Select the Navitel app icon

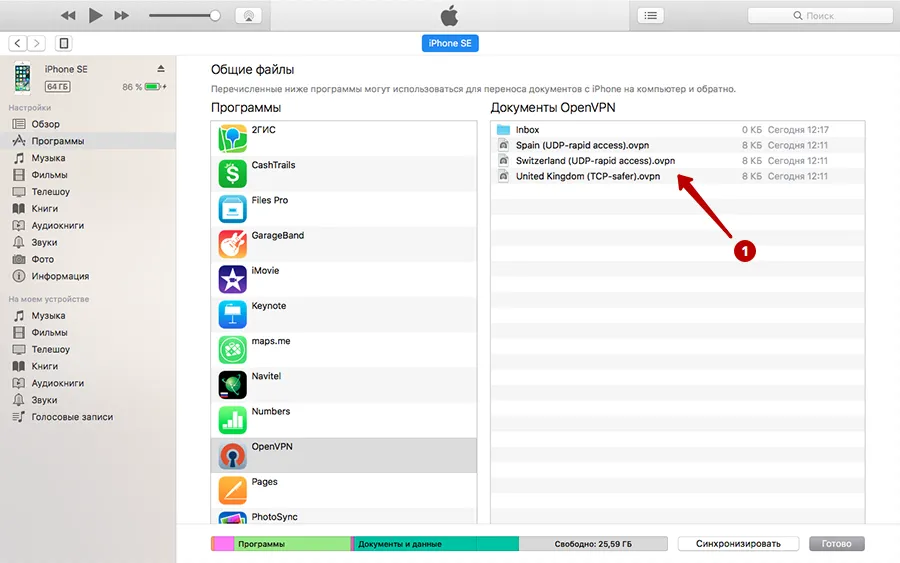(x=232, y=385)
